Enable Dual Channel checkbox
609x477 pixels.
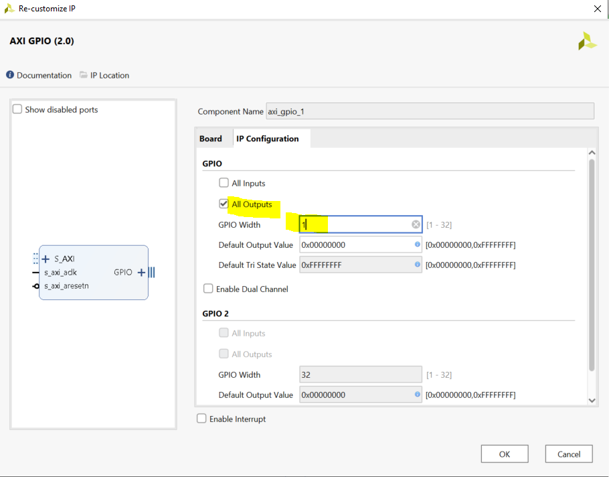coord(208,288)
